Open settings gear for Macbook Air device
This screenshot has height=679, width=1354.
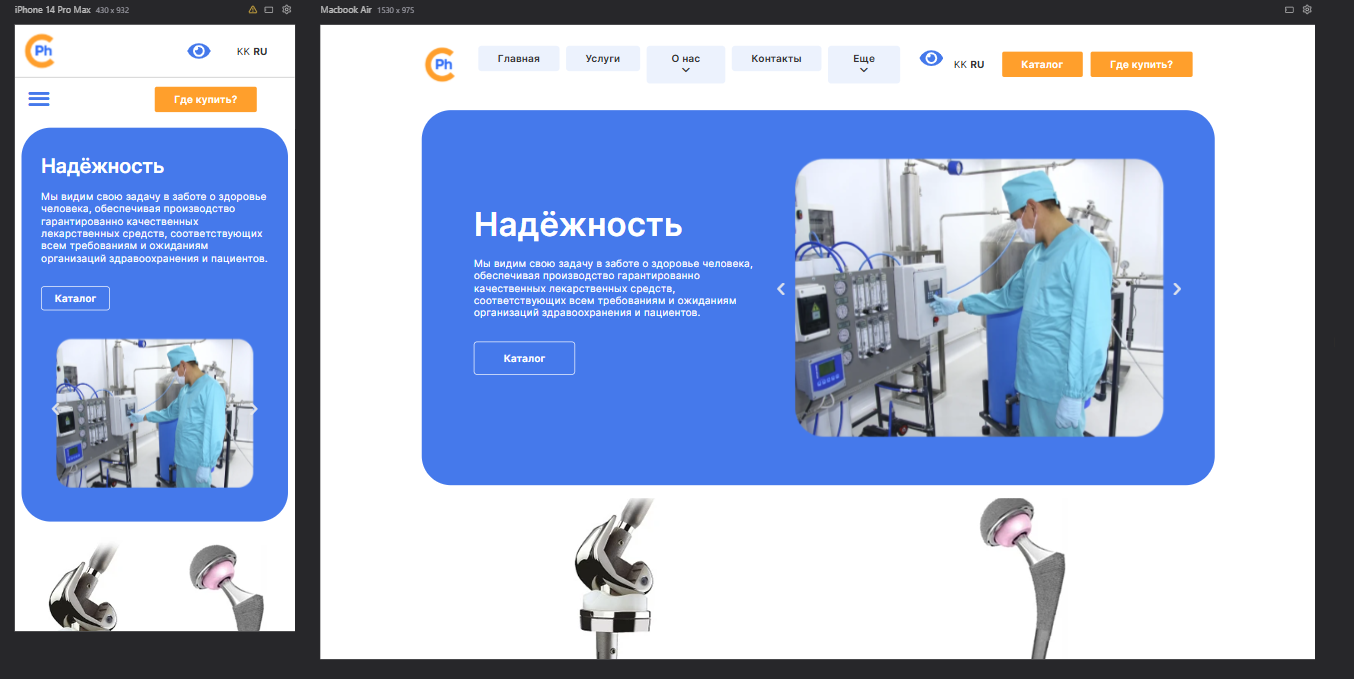(1307, 9)
